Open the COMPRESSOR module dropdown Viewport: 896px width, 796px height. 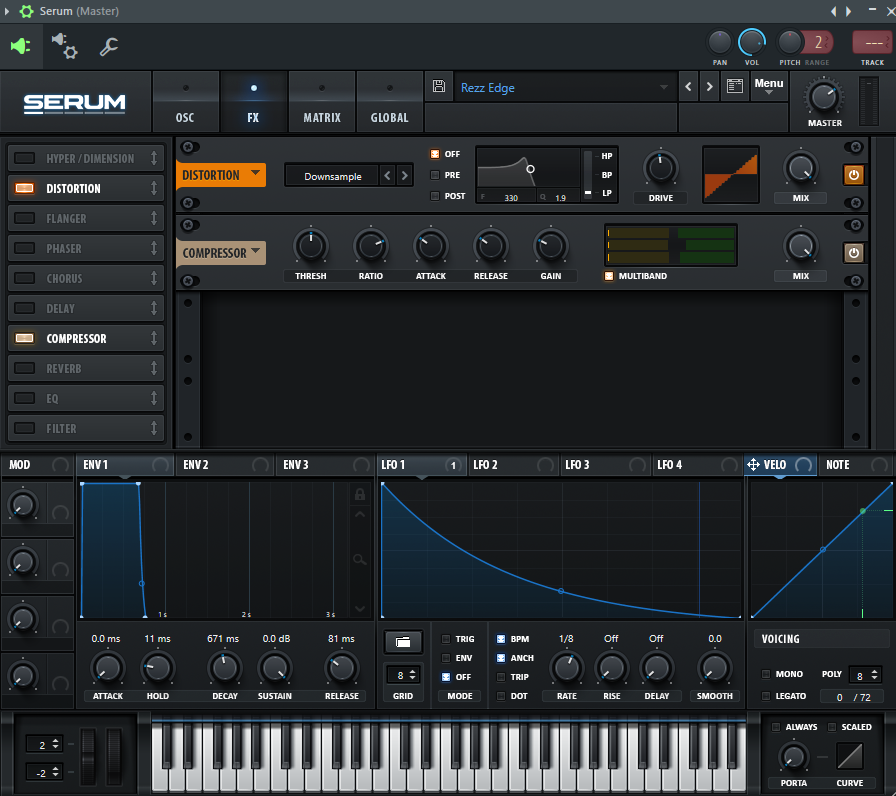pyautogui.click(x=221, y=253)
